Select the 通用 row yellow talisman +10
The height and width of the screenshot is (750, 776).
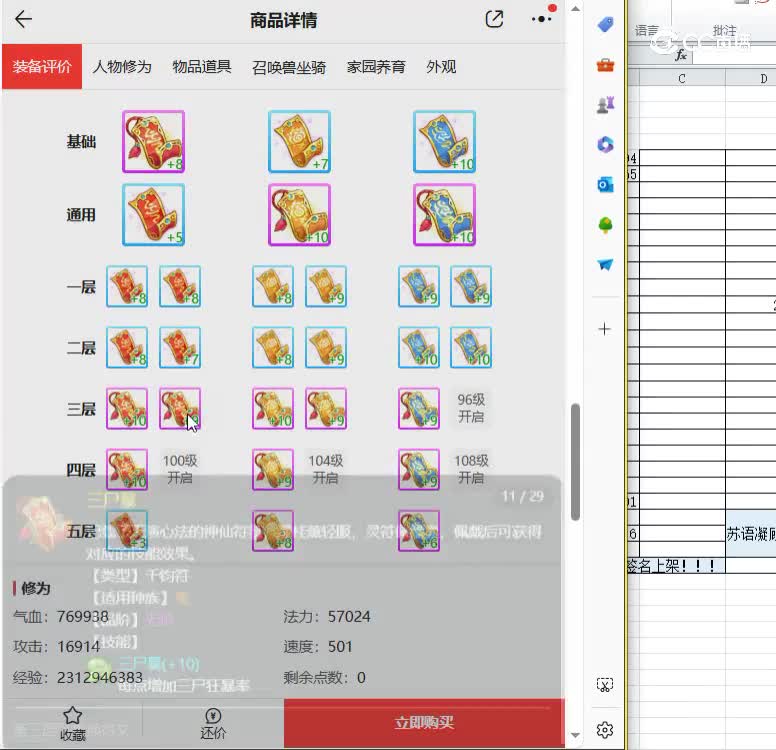299,215
